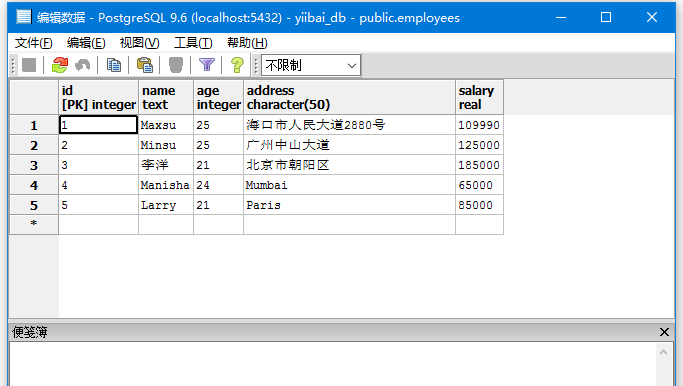Select row header 3

click(34, 165)
